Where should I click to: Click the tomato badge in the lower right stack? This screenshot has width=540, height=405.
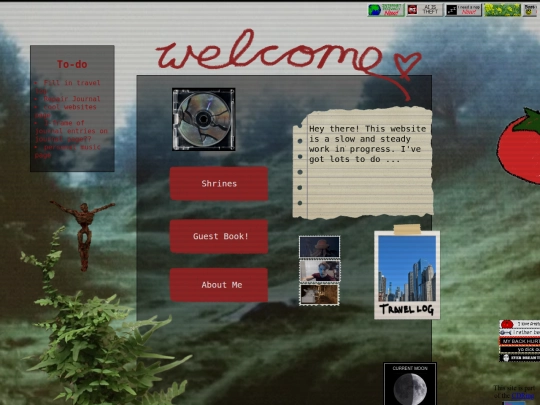click(520, 324)
